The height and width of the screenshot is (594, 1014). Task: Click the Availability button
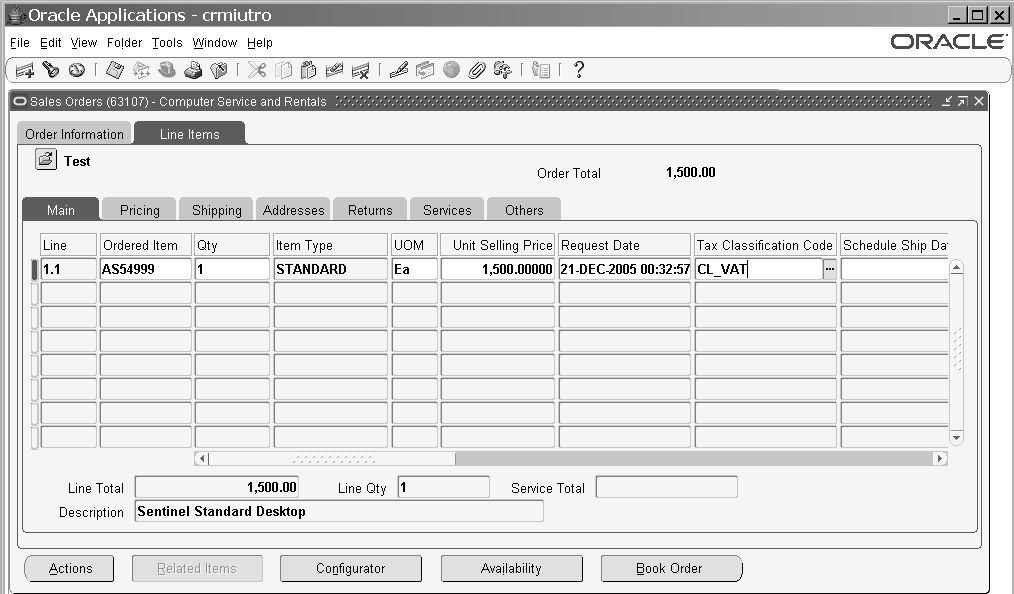pyautogui.click(x=511, y=568)
